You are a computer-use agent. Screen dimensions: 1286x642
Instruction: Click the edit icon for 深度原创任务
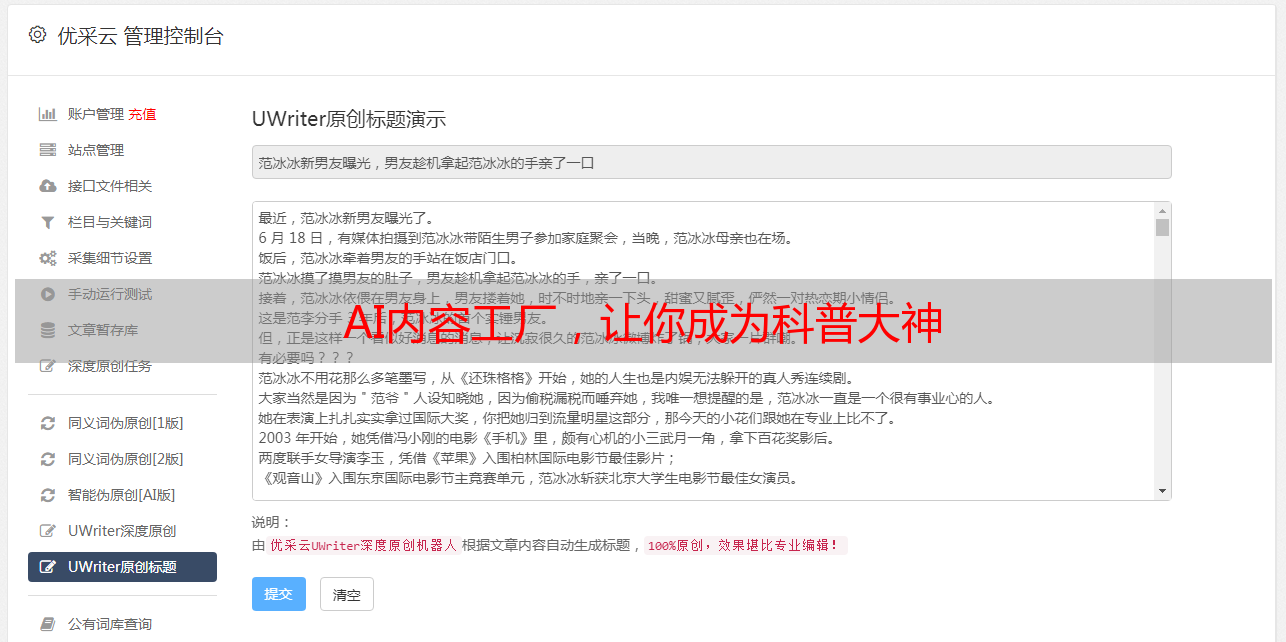tap(47, 366)
